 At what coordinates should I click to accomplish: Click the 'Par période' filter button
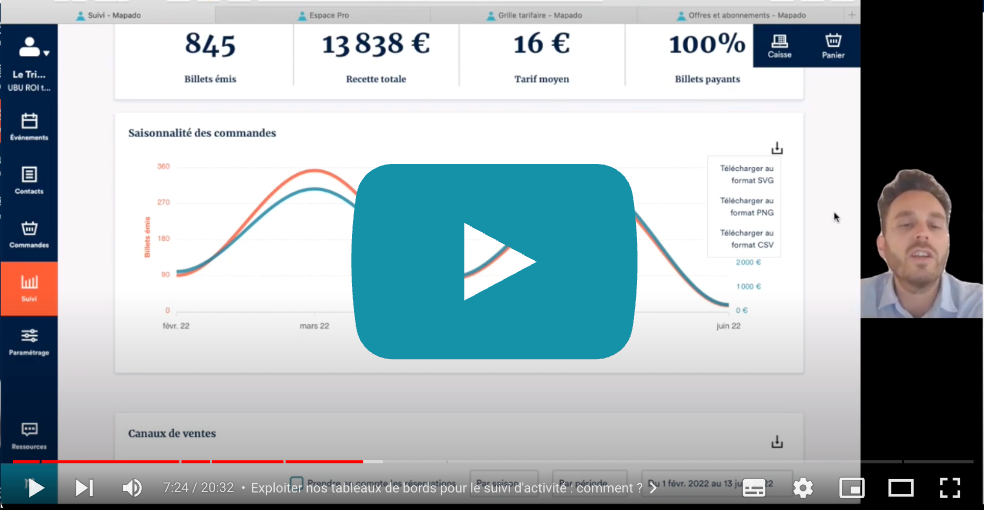pyautogui.click(x=589, y=483)
